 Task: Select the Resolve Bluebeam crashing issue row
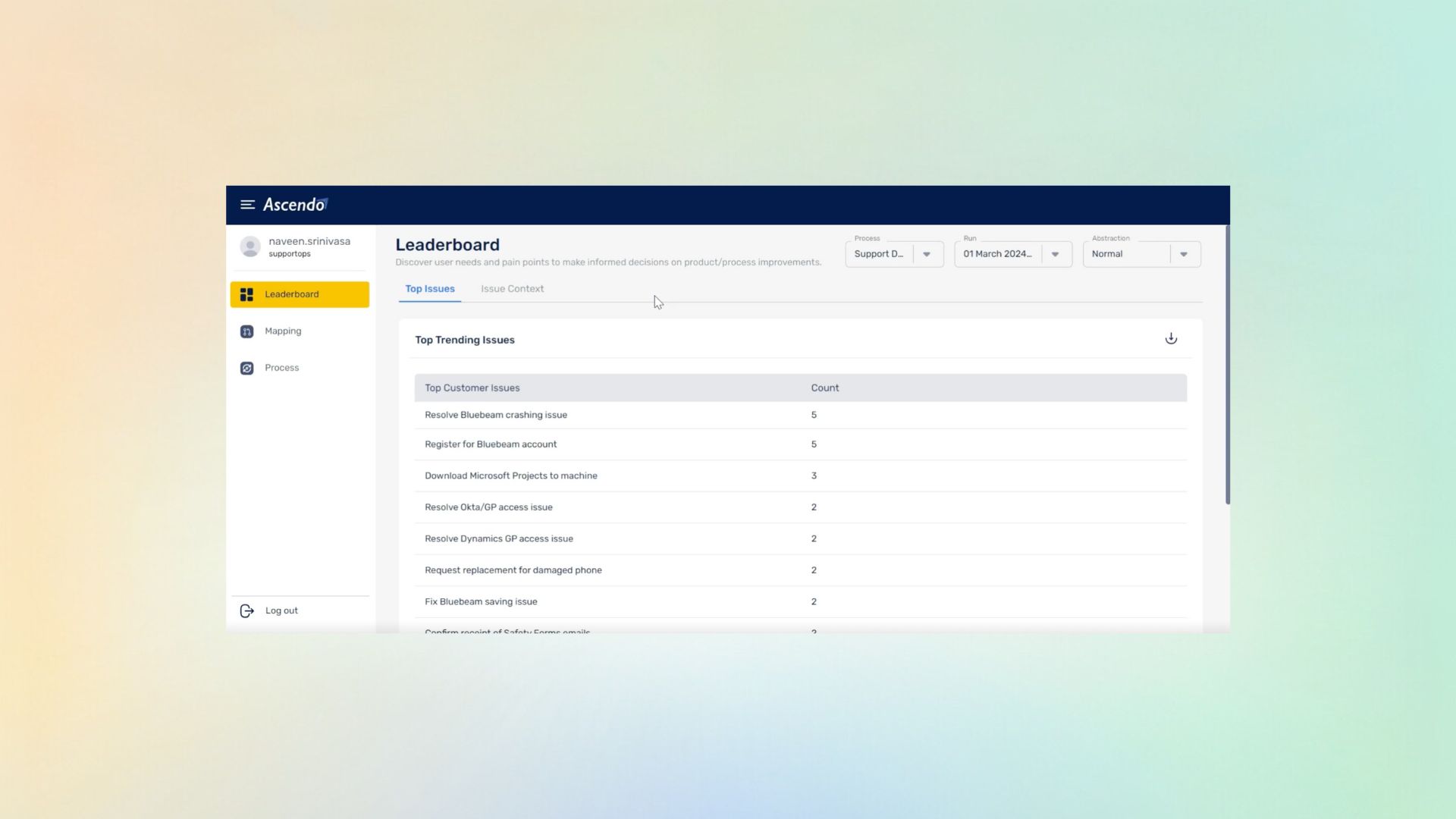click(x=496, y=415)
